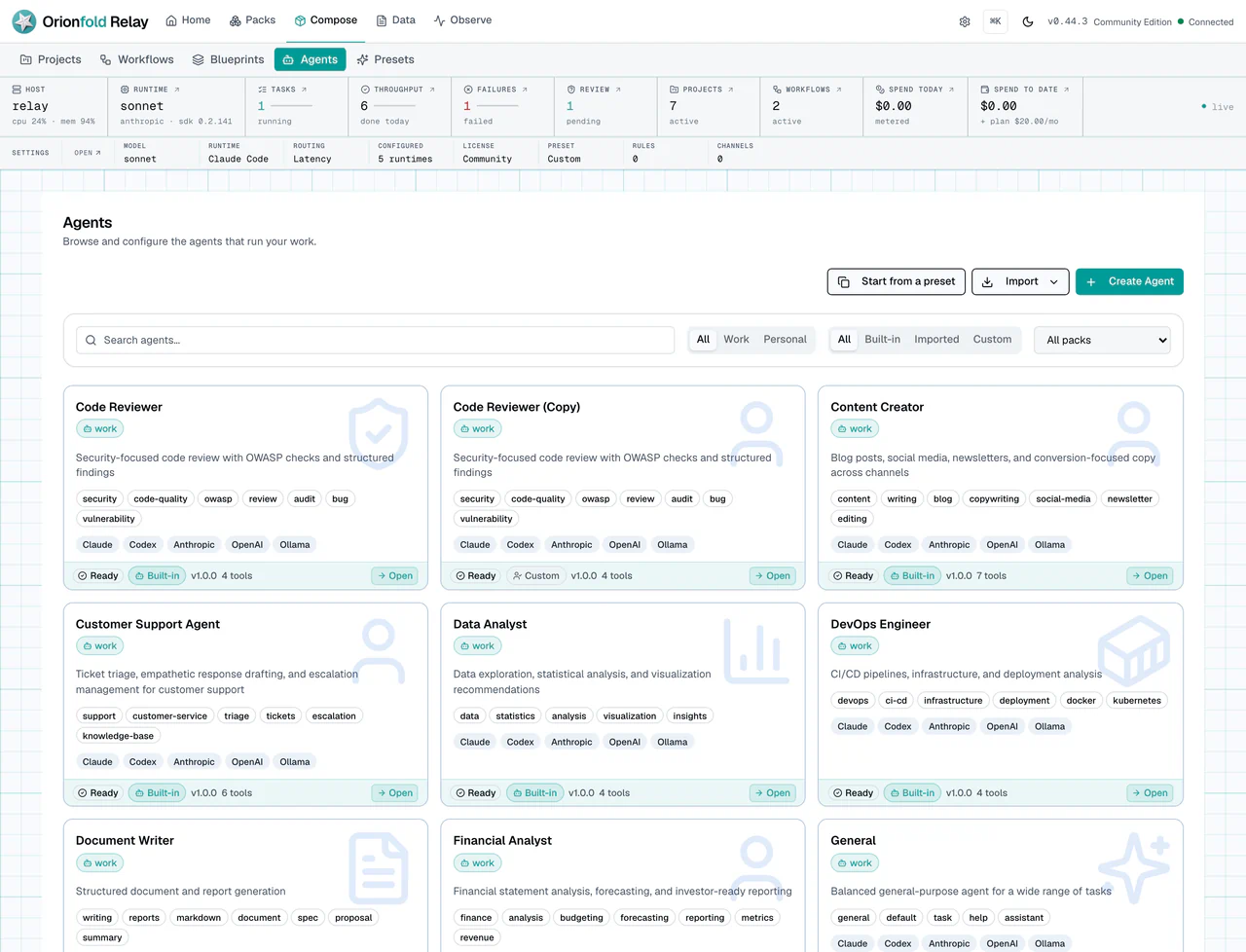Open the Code Reviewer (Copy) agent
This screenshot has width=1246, height=952.
click(x=772, y=576)
